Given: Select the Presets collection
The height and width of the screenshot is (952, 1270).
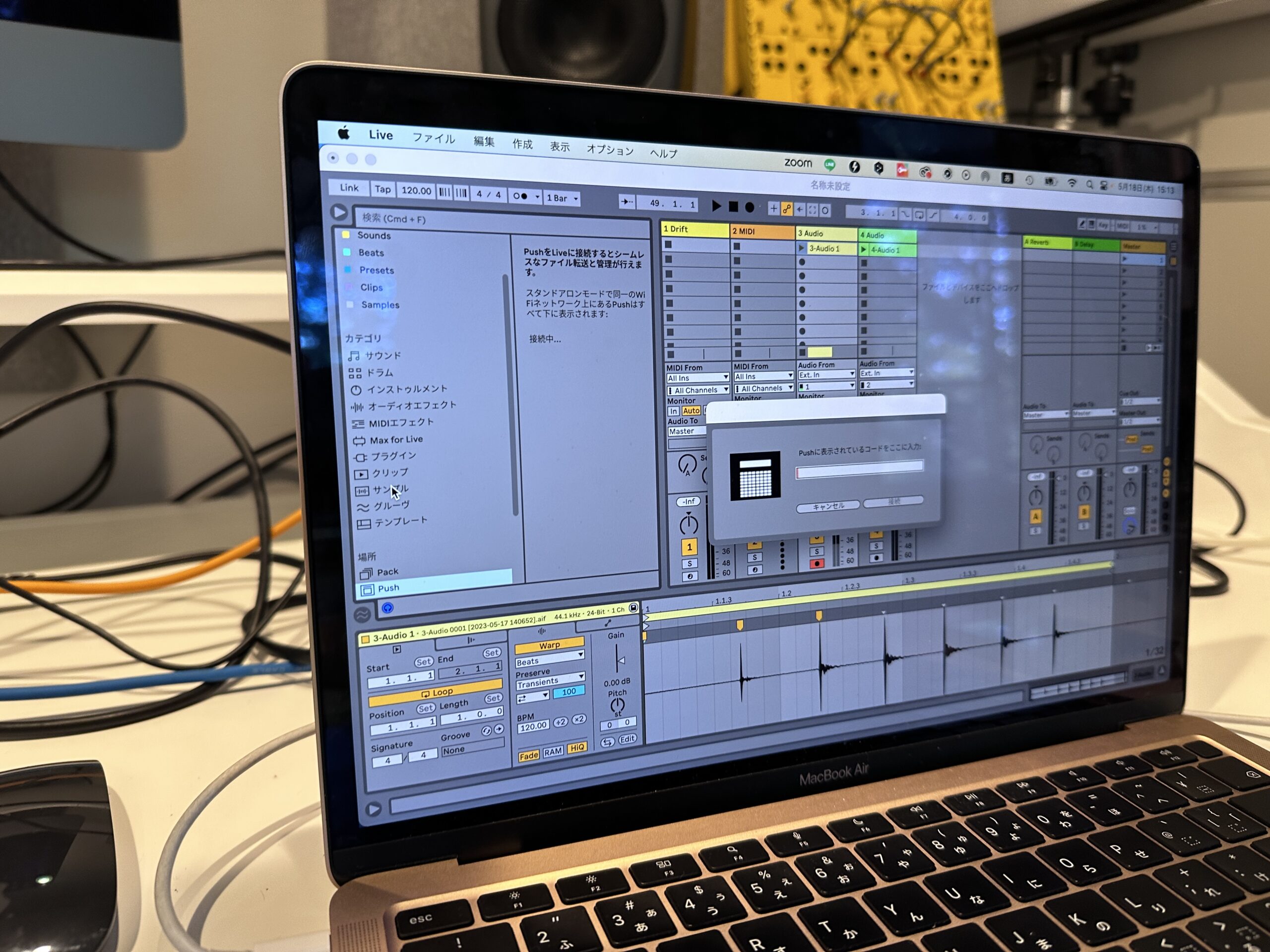Looking at the screenshot, I should pos(377,270).
